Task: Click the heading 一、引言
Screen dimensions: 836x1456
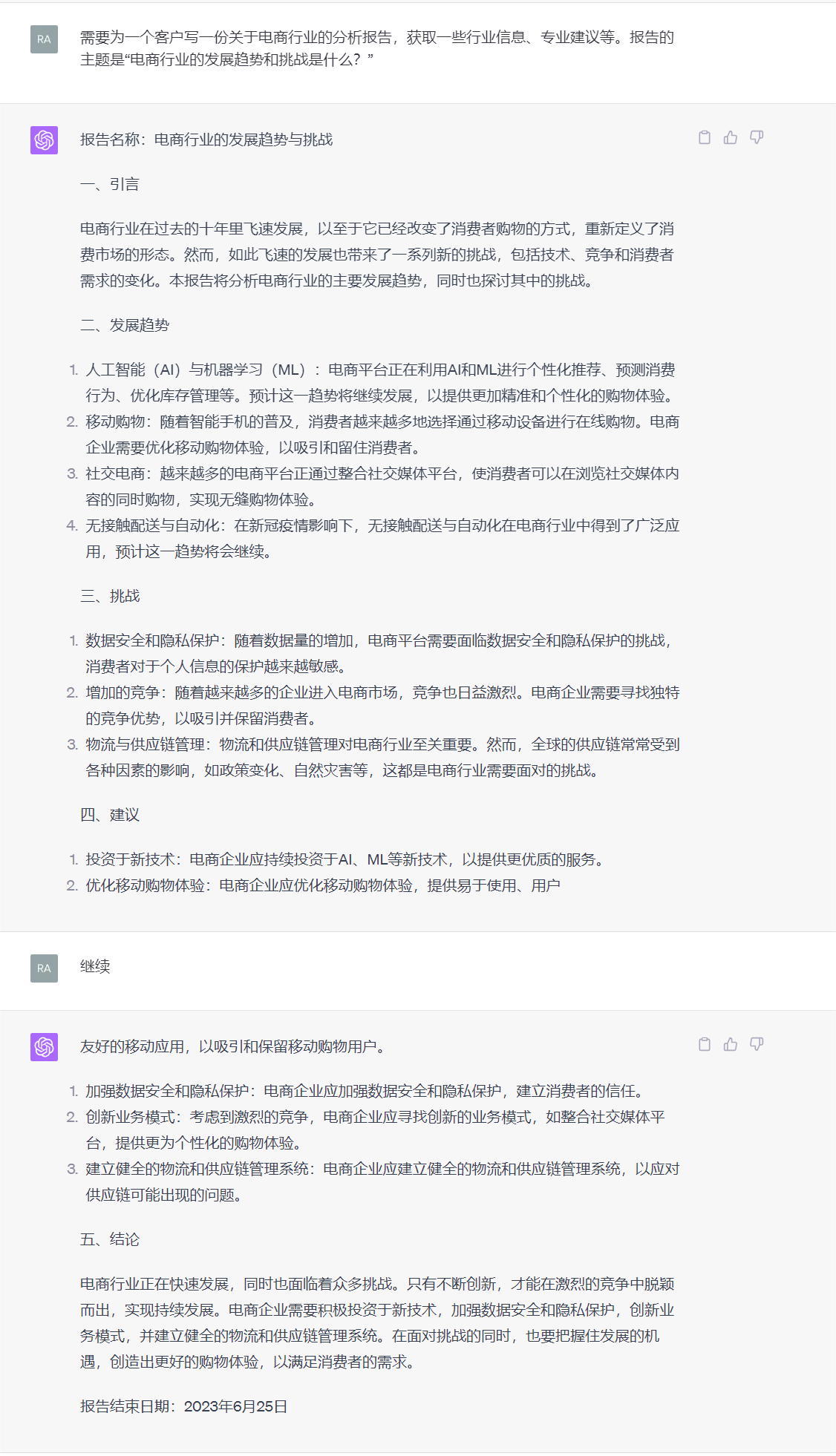Action: pos(110,184)
